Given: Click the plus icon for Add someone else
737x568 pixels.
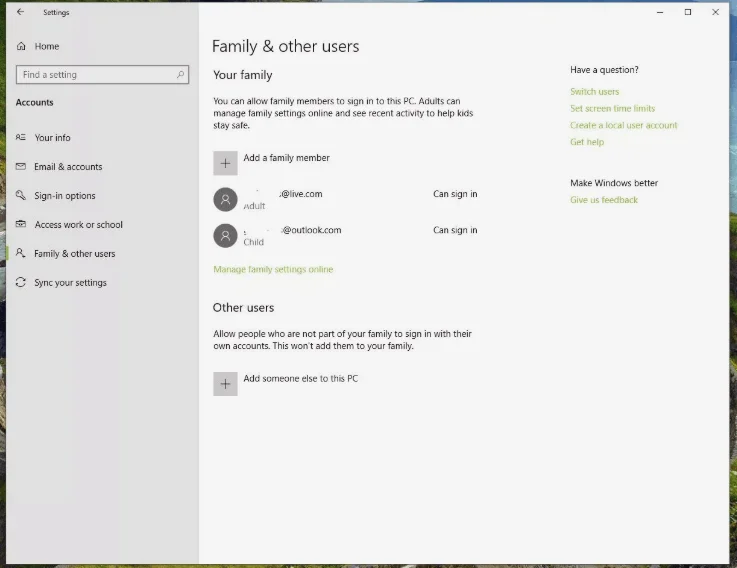Looking at the screenshot, I should tap(225, 384).
